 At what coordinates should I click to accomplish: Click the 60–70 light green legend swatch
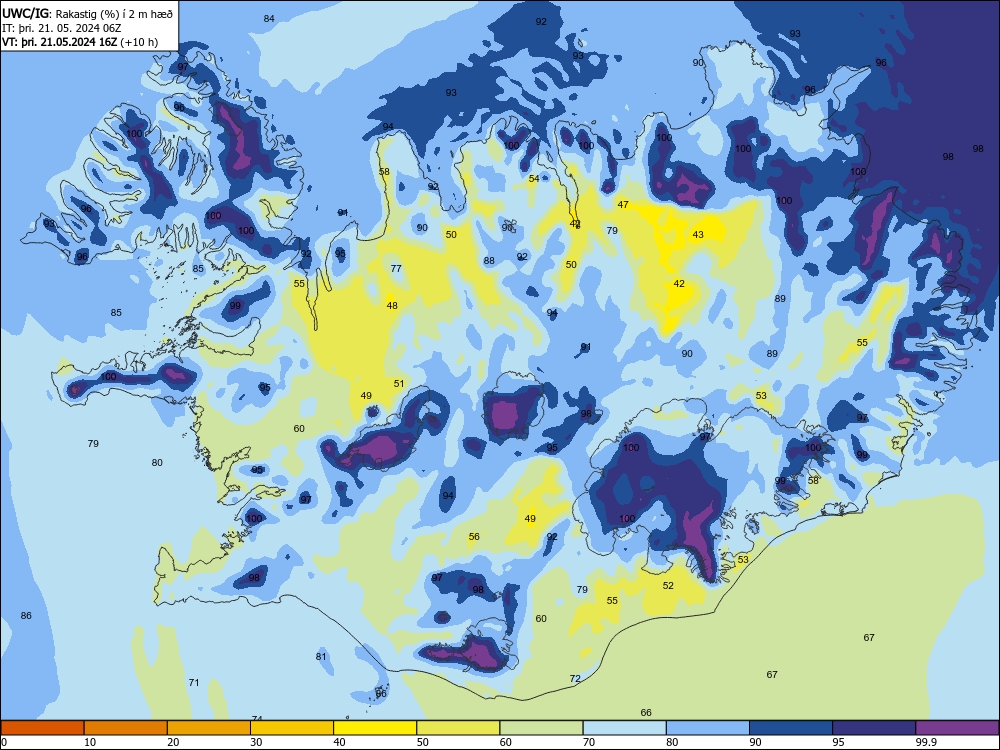click(x=541, y=728)
